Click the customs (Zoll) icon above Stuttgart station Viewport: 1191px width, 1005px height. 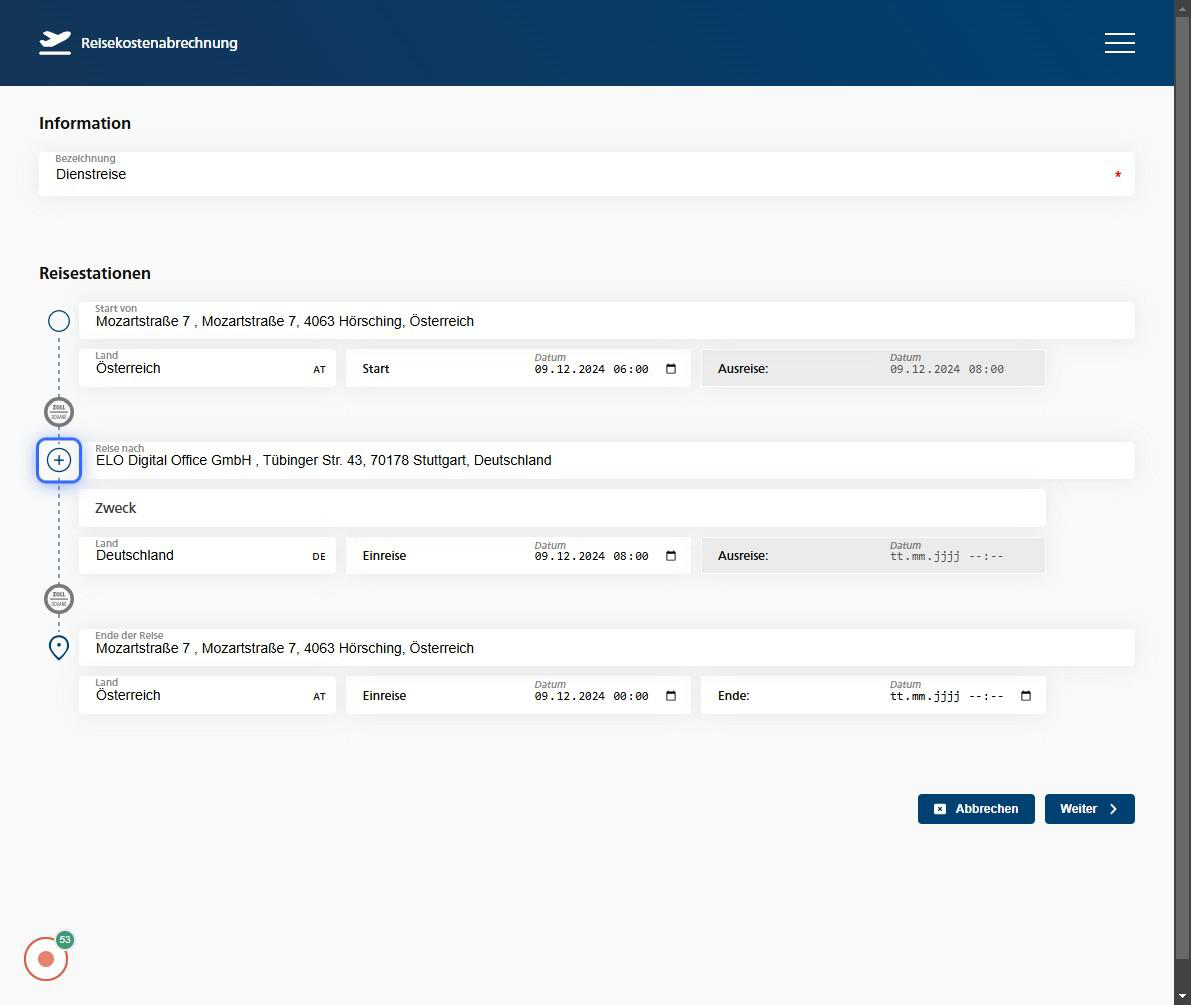59,411
